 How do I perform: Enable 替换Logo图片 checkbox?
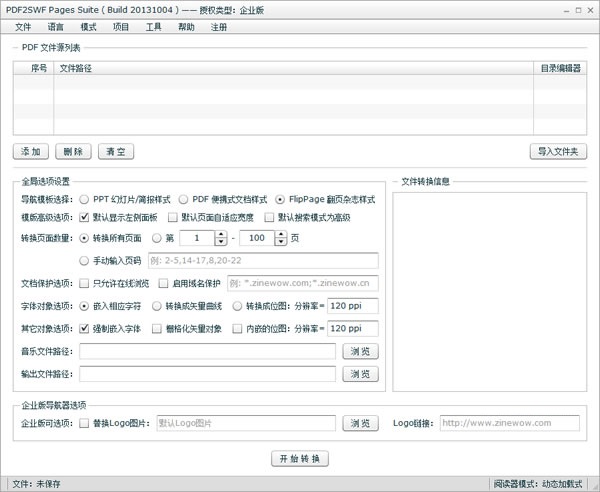[84, 423]
